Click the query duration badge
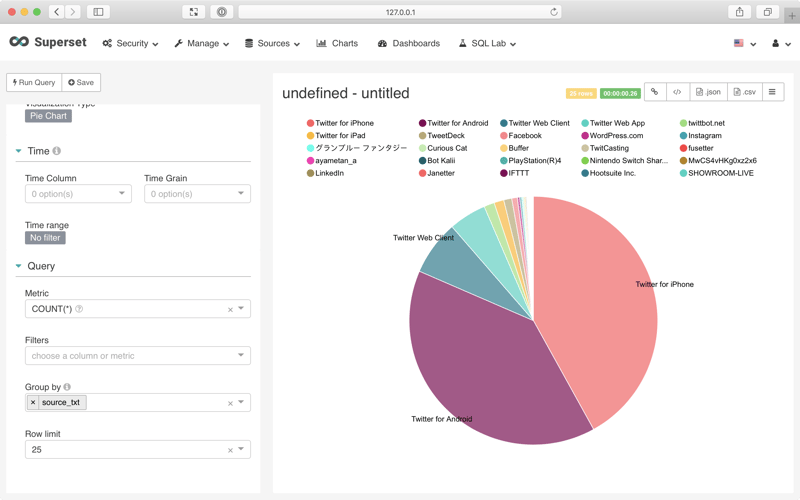Image resolution: width=800 pixels, height=500 pixels. coord(620,93)
